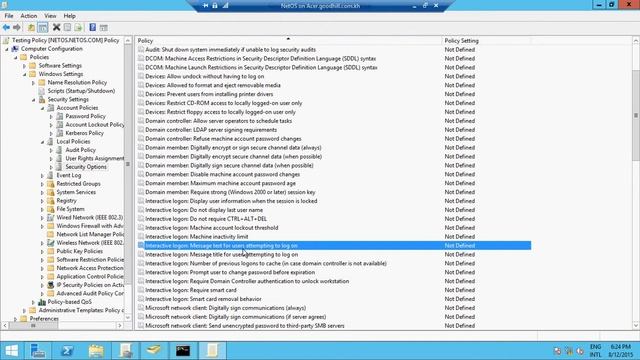Select the Audit Policy node icon
Image resolution: width=640 pixels, height=360 pixels.
pos(60,150)
